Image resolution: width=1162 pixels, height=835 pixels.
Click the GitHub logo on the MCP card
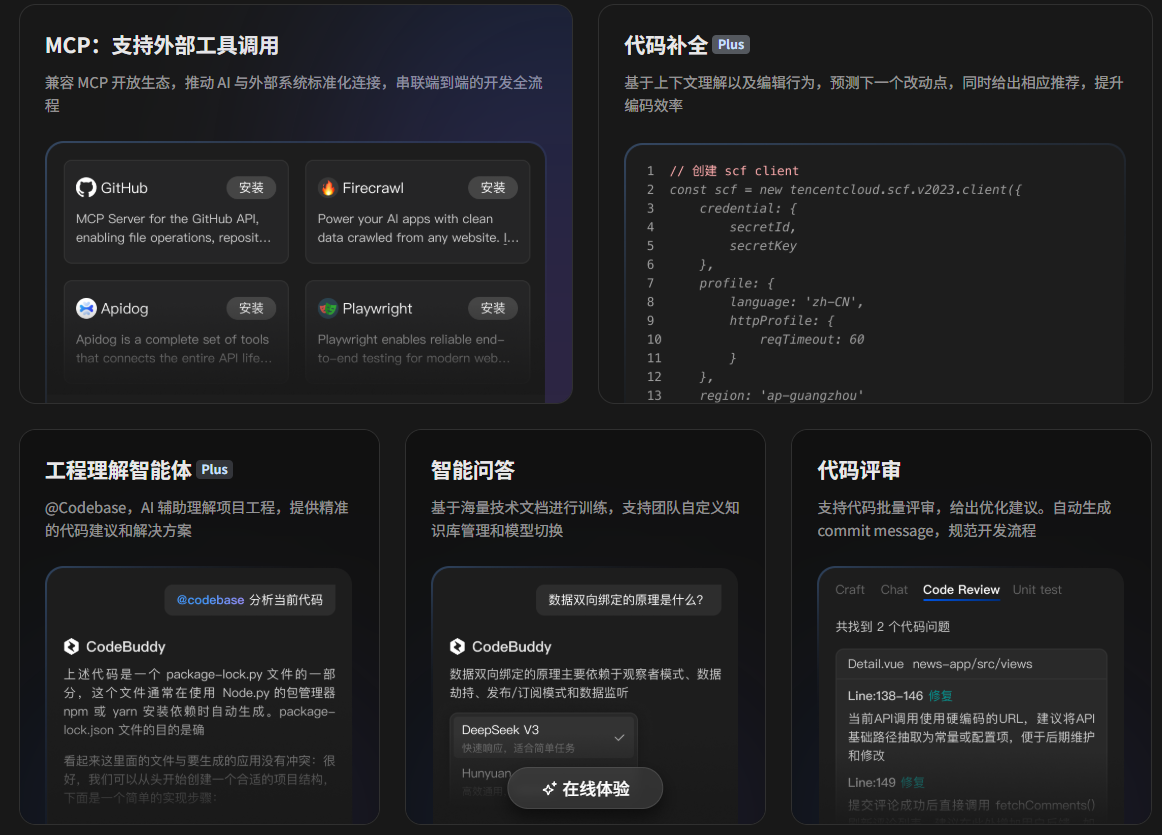click(87, 187)
